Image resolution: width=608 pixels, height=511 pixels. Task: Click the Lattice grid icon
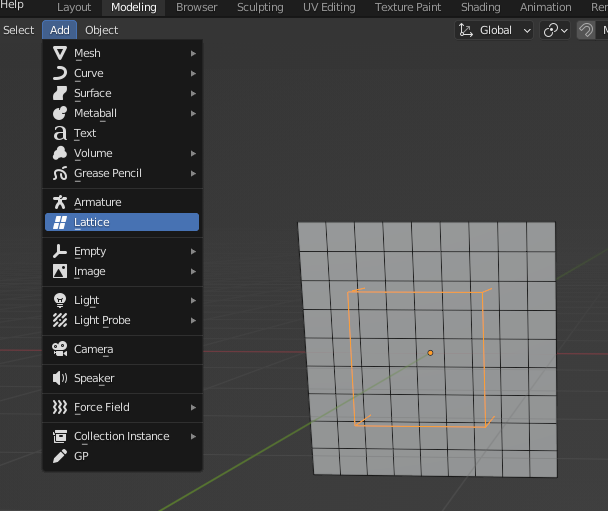60,222
